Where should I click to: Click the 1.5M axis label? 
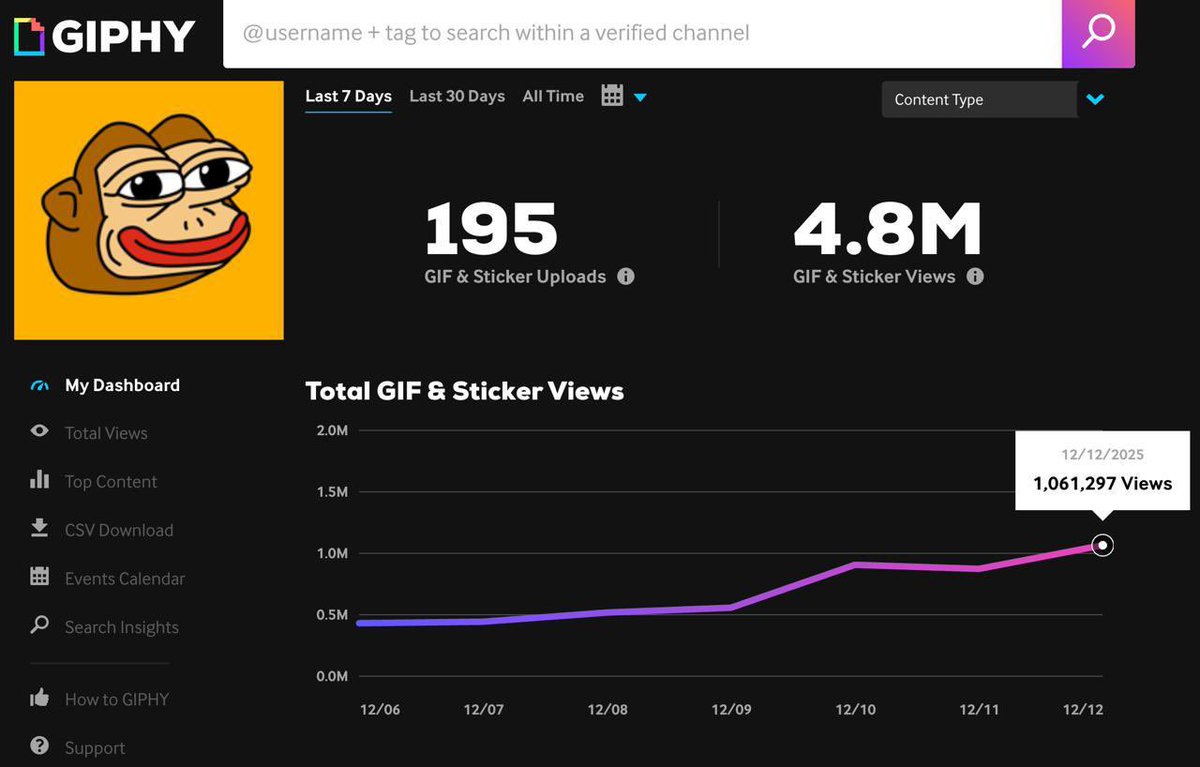tap(332, 492)
